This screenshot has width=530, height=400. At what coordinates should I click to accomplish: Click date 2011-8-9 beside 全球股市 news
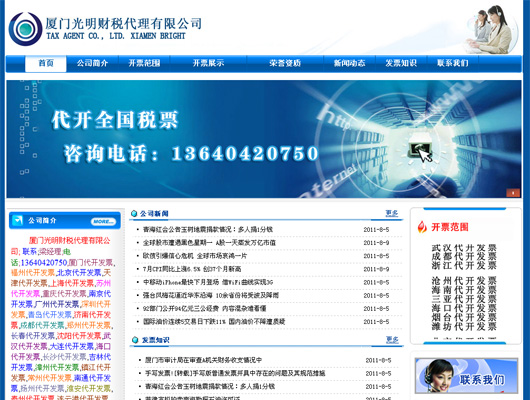pos(376,243)
